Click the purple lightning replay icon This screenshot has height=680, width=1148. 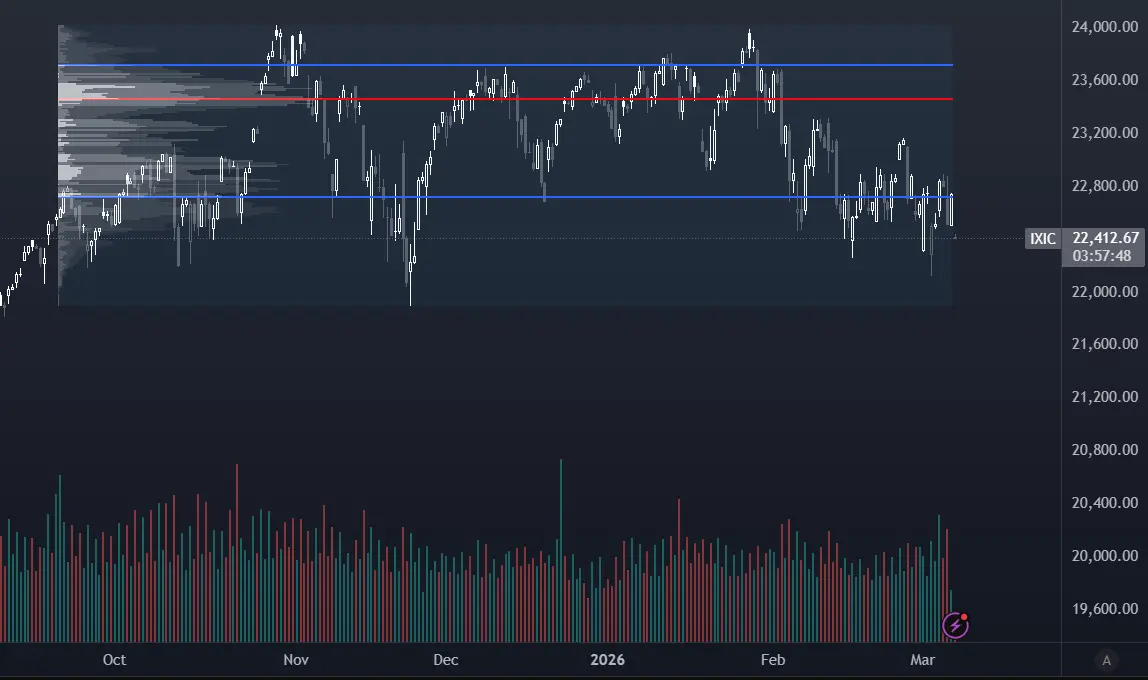pos(955,625)
